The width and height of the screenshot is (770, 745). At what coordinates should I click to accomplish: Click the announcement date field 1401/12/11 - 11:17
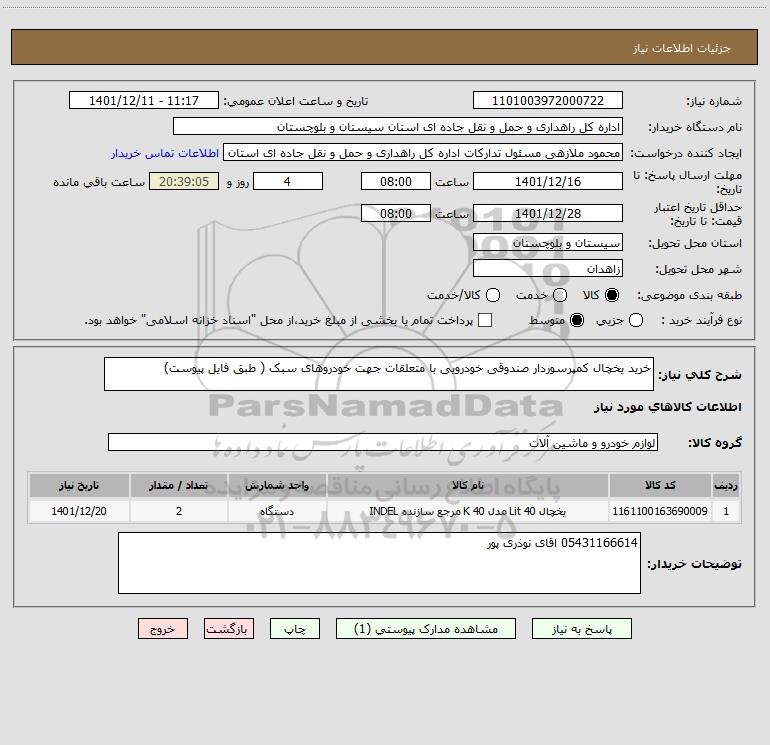click(x=144, y=101)
